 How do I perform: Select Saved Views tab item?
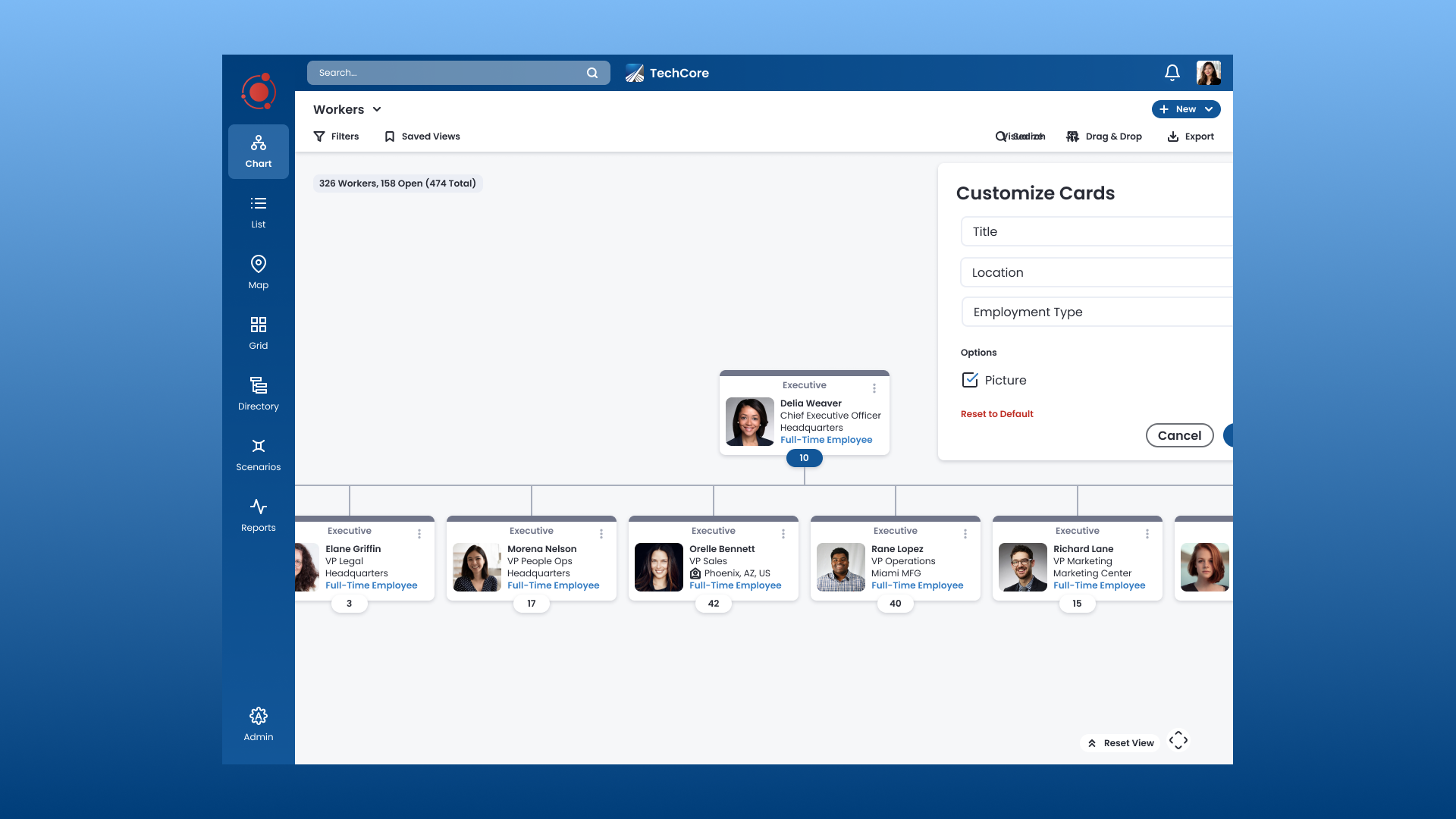click(422, 136)
